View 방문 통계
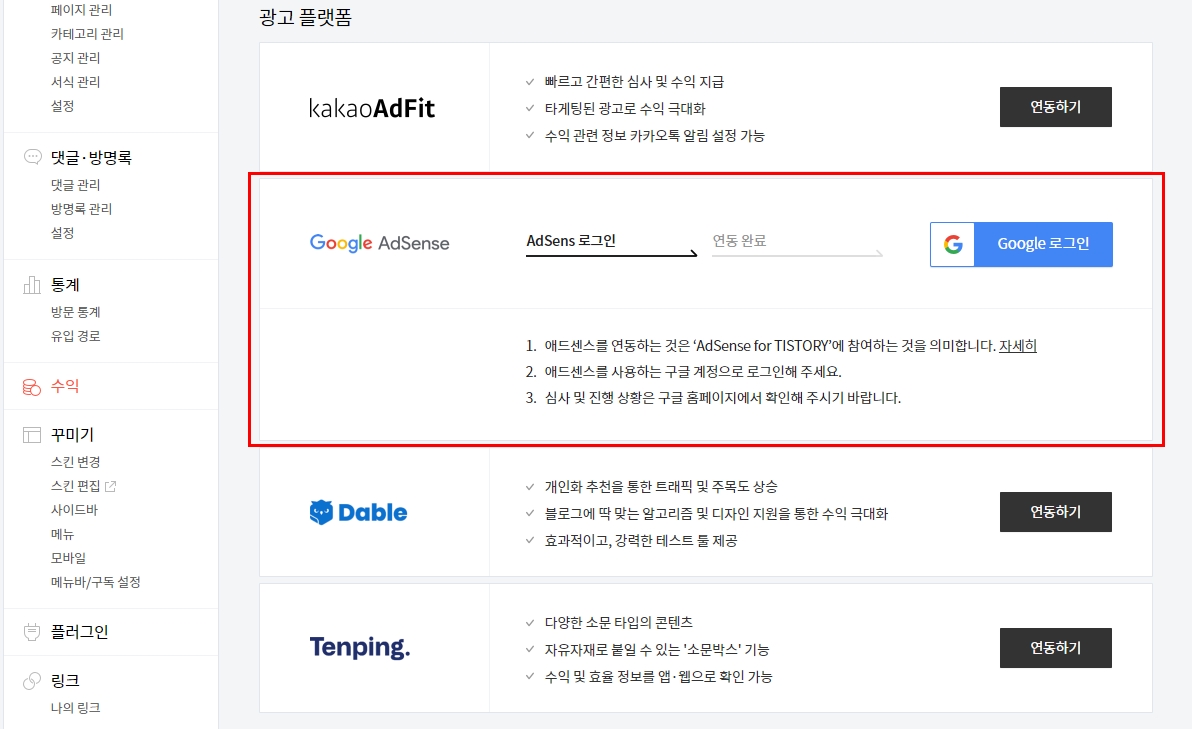The image size is (1192, 729). click(x=75, y=312)
